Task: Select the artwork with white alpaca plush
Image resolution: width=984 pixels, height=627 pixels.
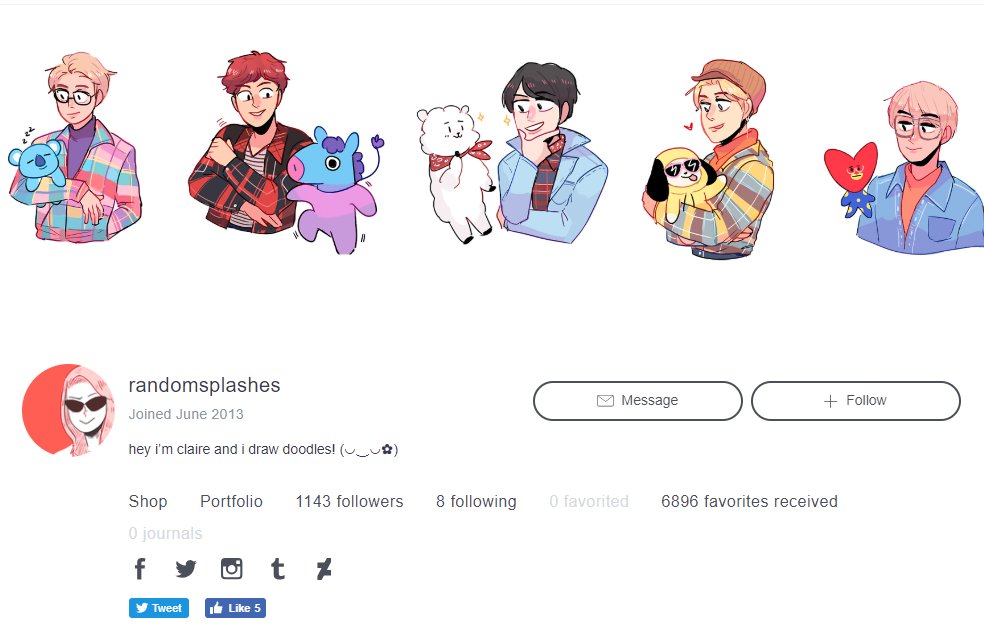Action: 512,153
